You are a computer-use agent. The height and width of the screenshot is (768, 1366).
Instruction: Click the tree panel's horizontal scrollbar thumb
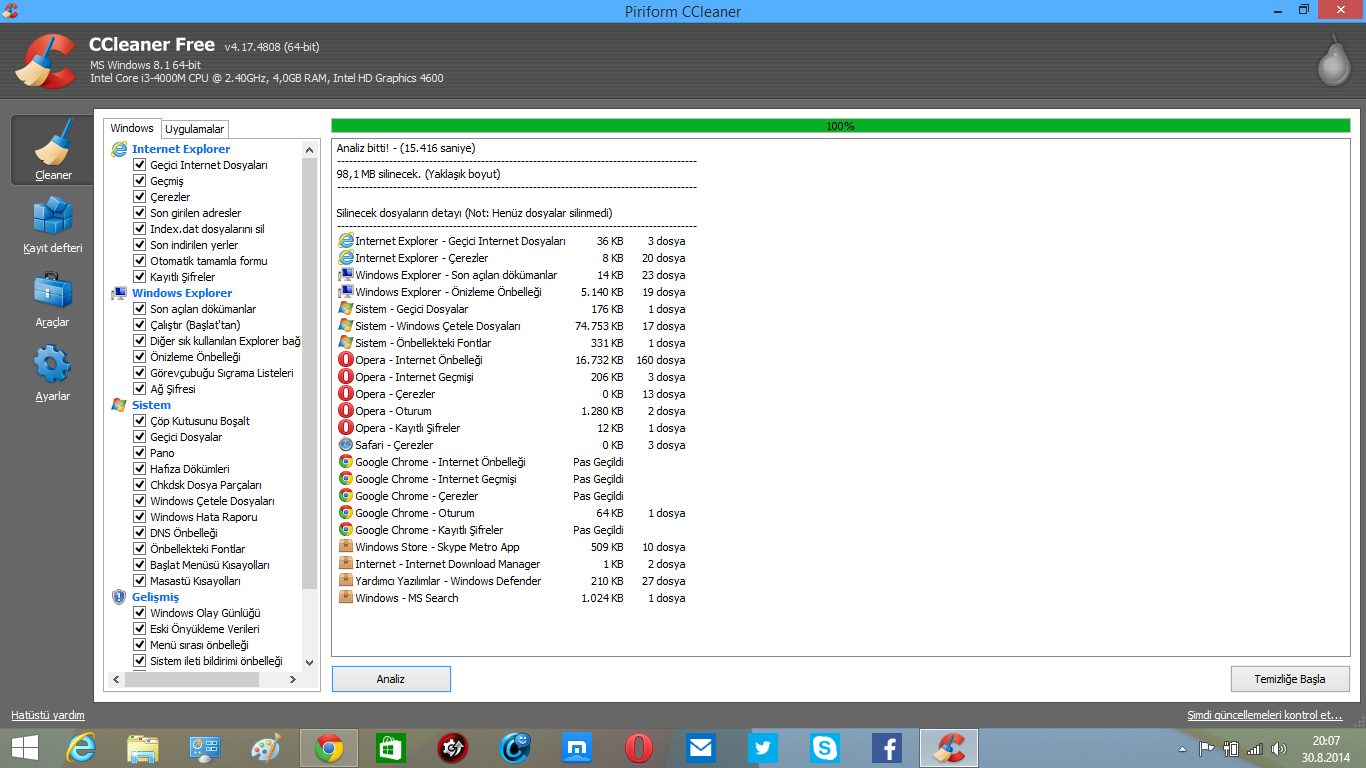point(191,679)
